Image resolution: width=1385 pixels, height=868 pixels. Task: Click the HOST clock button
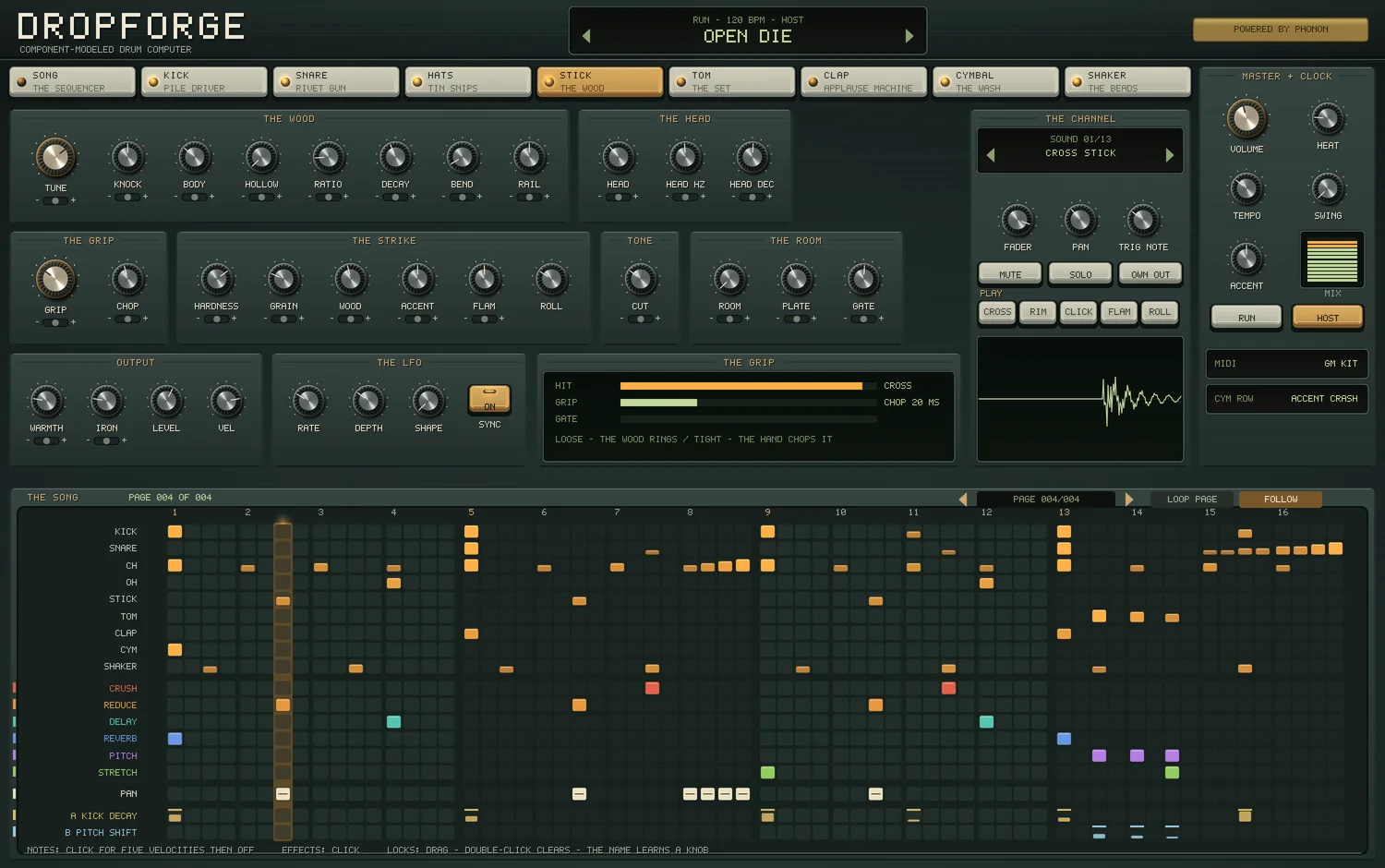1328,318
